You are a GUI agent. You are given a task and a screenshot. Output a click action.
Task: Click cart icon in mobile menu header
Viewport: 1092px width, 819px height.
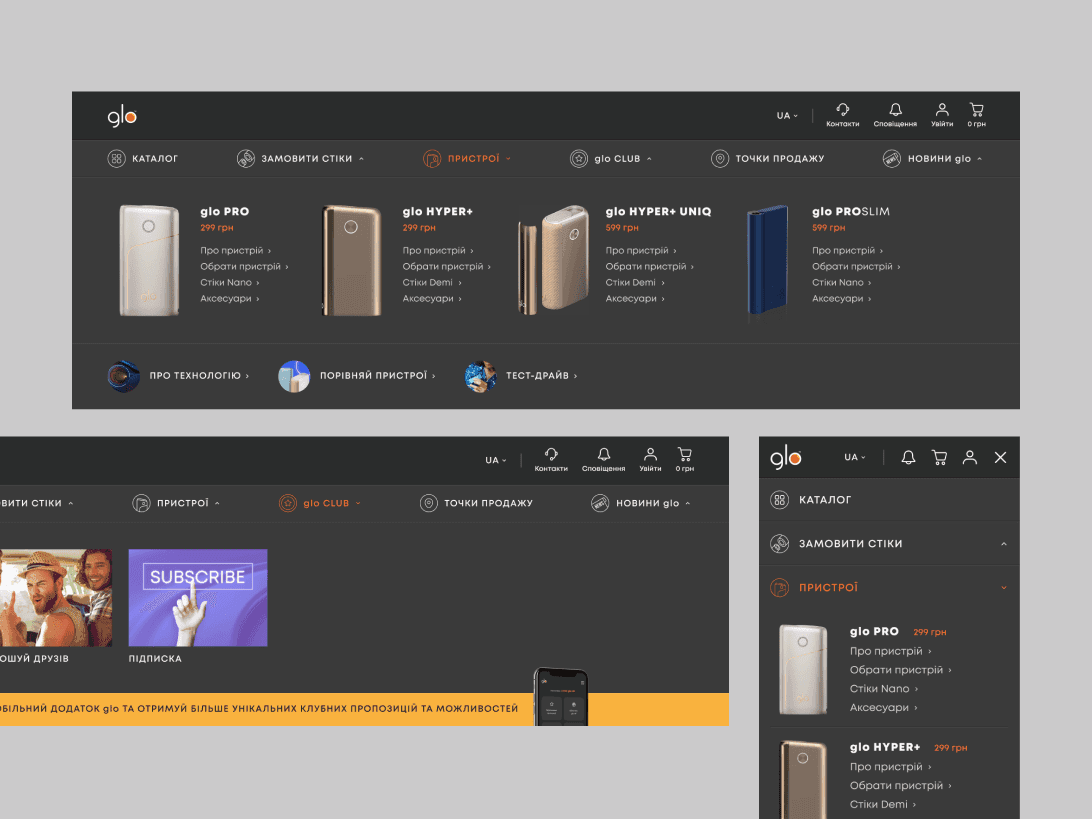tap(939, 457)
